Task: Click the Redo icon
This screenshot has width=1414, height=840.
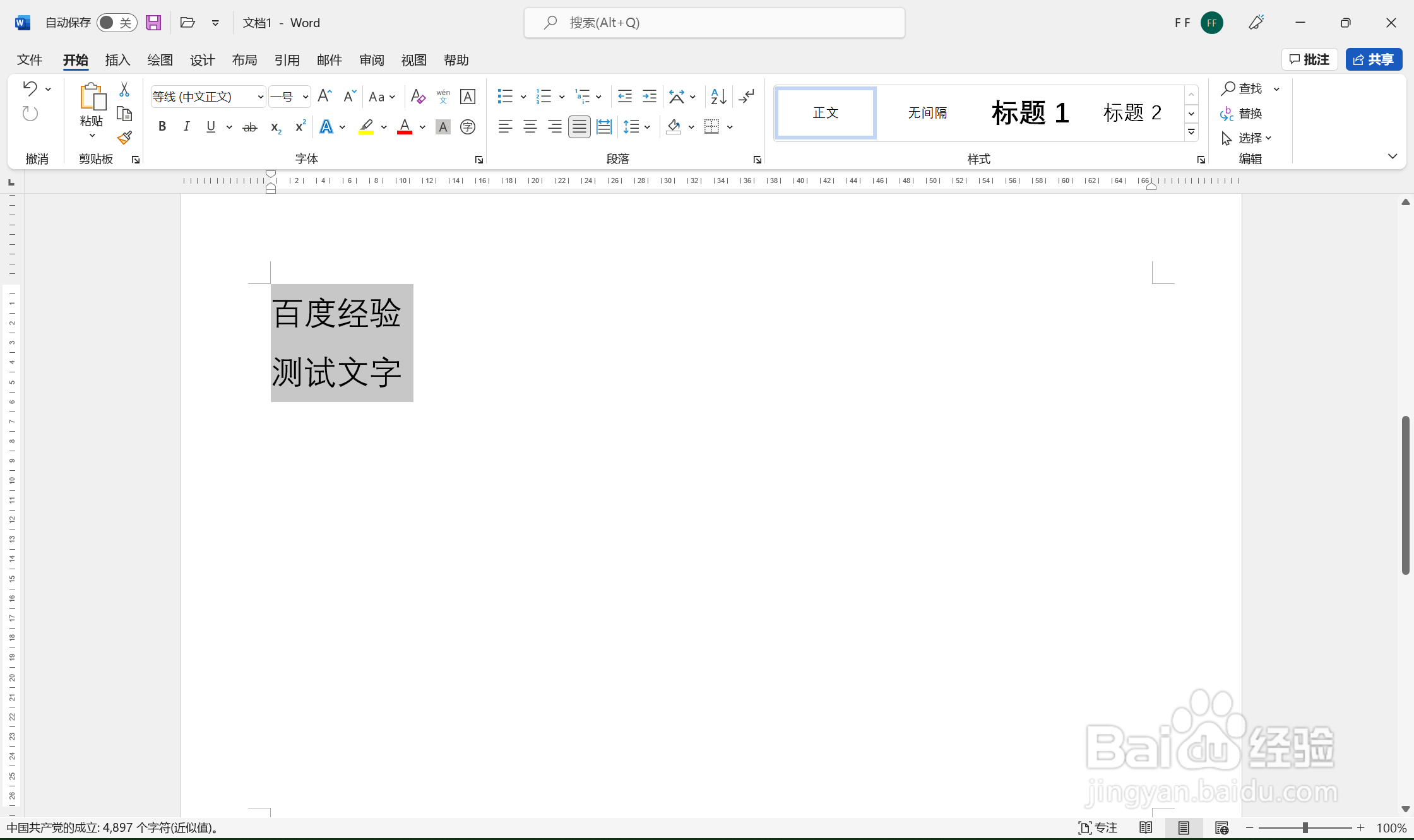Action: (30, 114)
